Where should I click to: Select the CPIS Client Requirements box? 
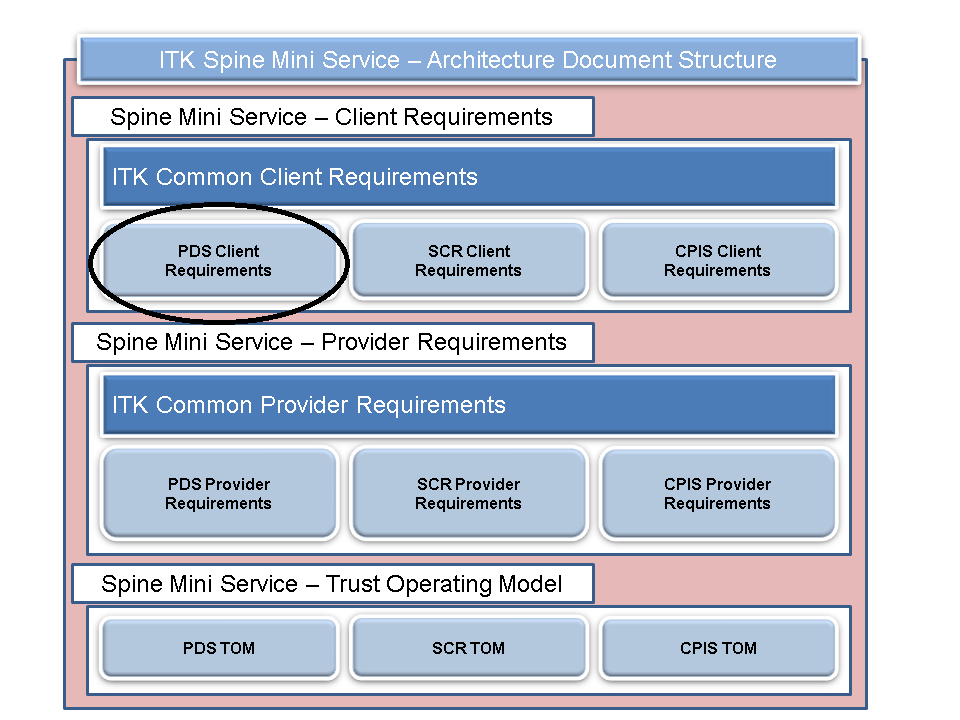coord(717,261)
